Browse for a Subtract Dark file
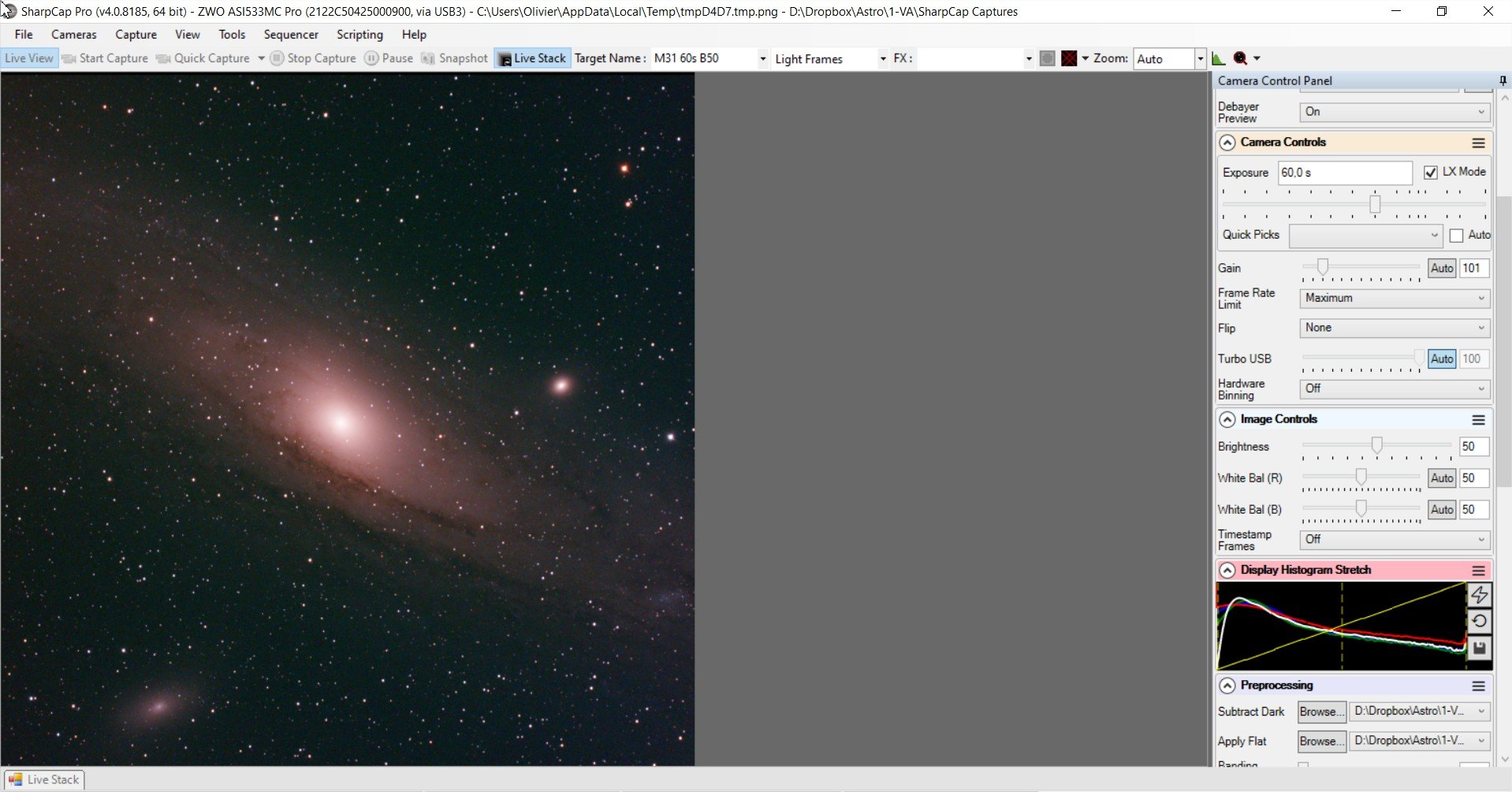 tap(1322, 712)
